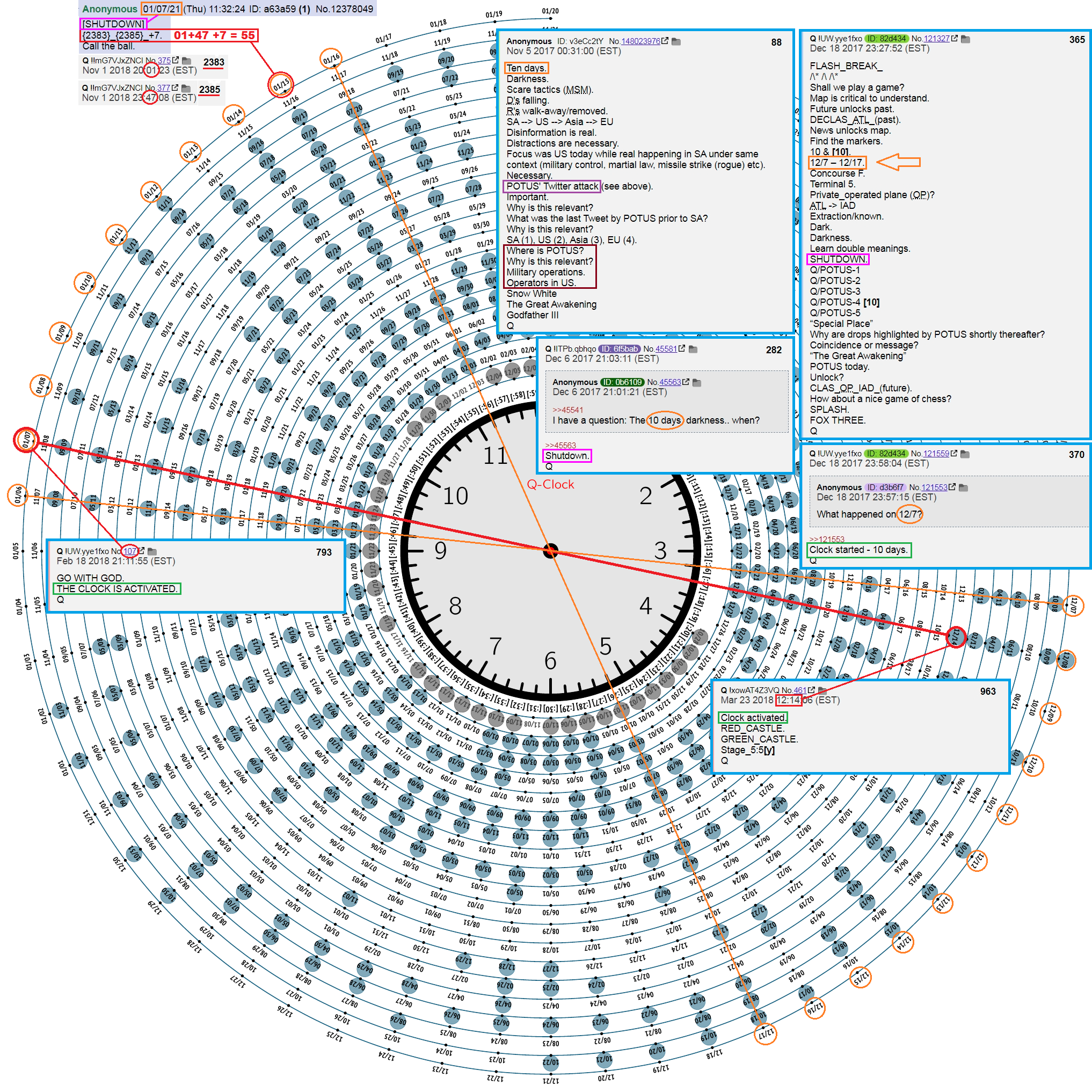
Task: Click 'Godfather III' in post 88
Action: click(x=533, y=315)
